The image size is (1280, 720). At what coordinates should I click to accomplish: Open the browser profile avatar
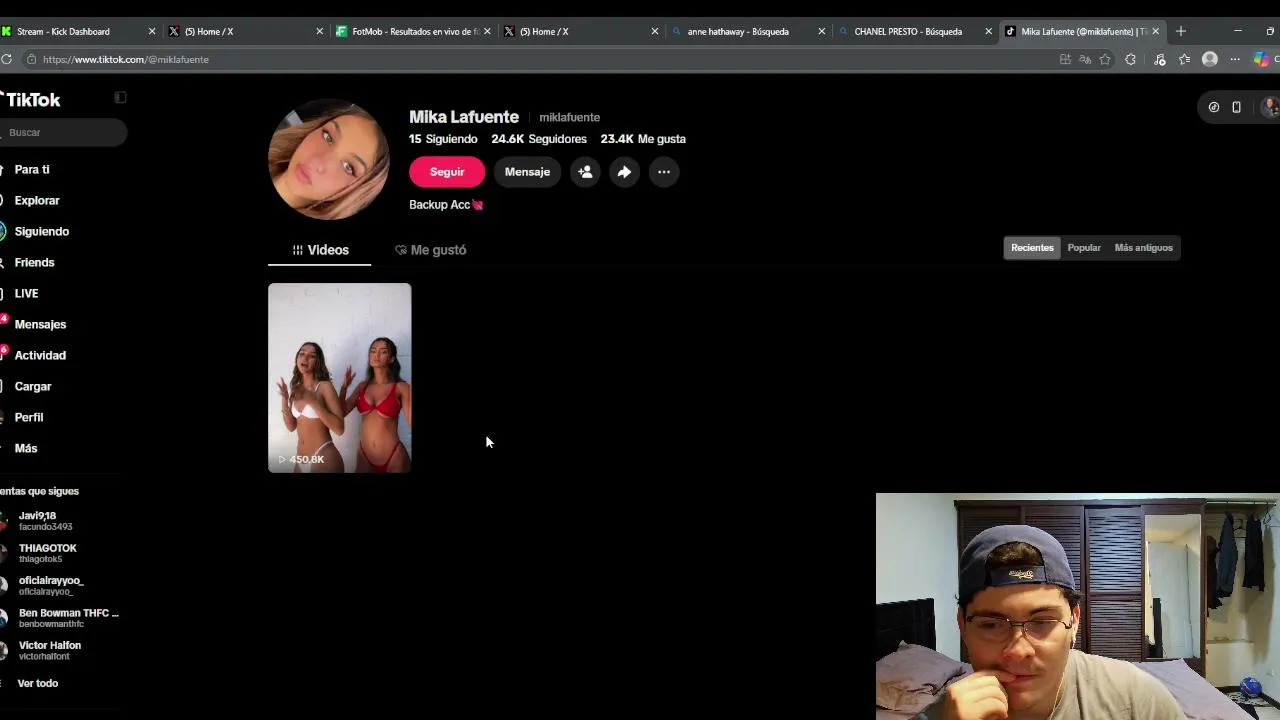[1210, 59]
